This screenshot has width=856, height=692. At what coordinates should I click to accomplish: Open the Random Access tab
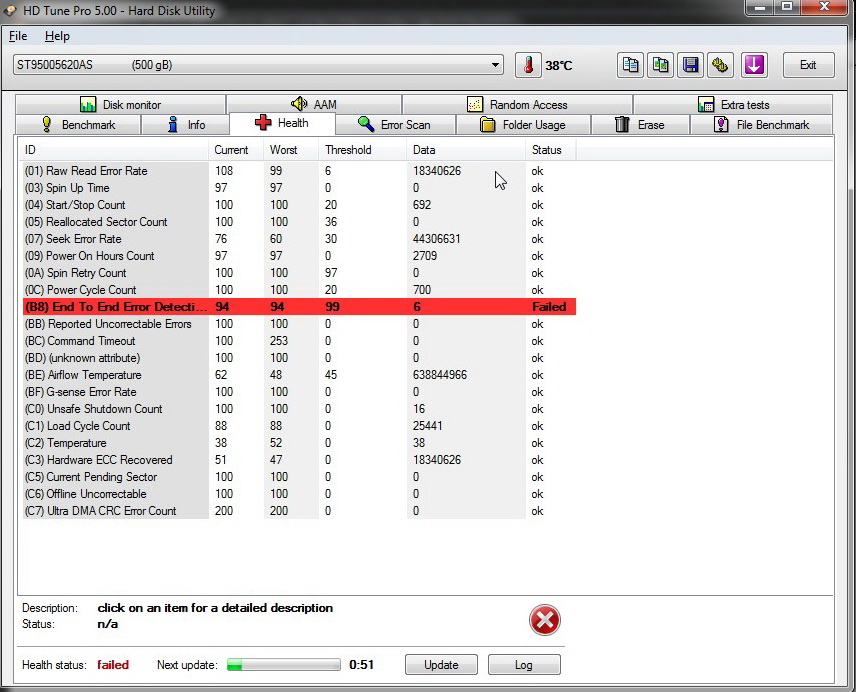(518, 104)
